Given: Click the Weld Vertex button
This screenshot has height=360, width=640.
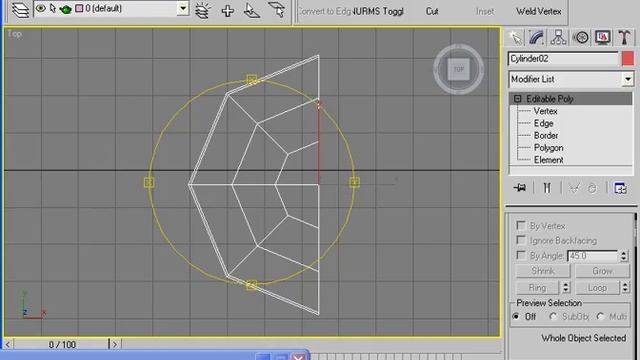Looking at the screenshot, I should [x=538, y=11].
